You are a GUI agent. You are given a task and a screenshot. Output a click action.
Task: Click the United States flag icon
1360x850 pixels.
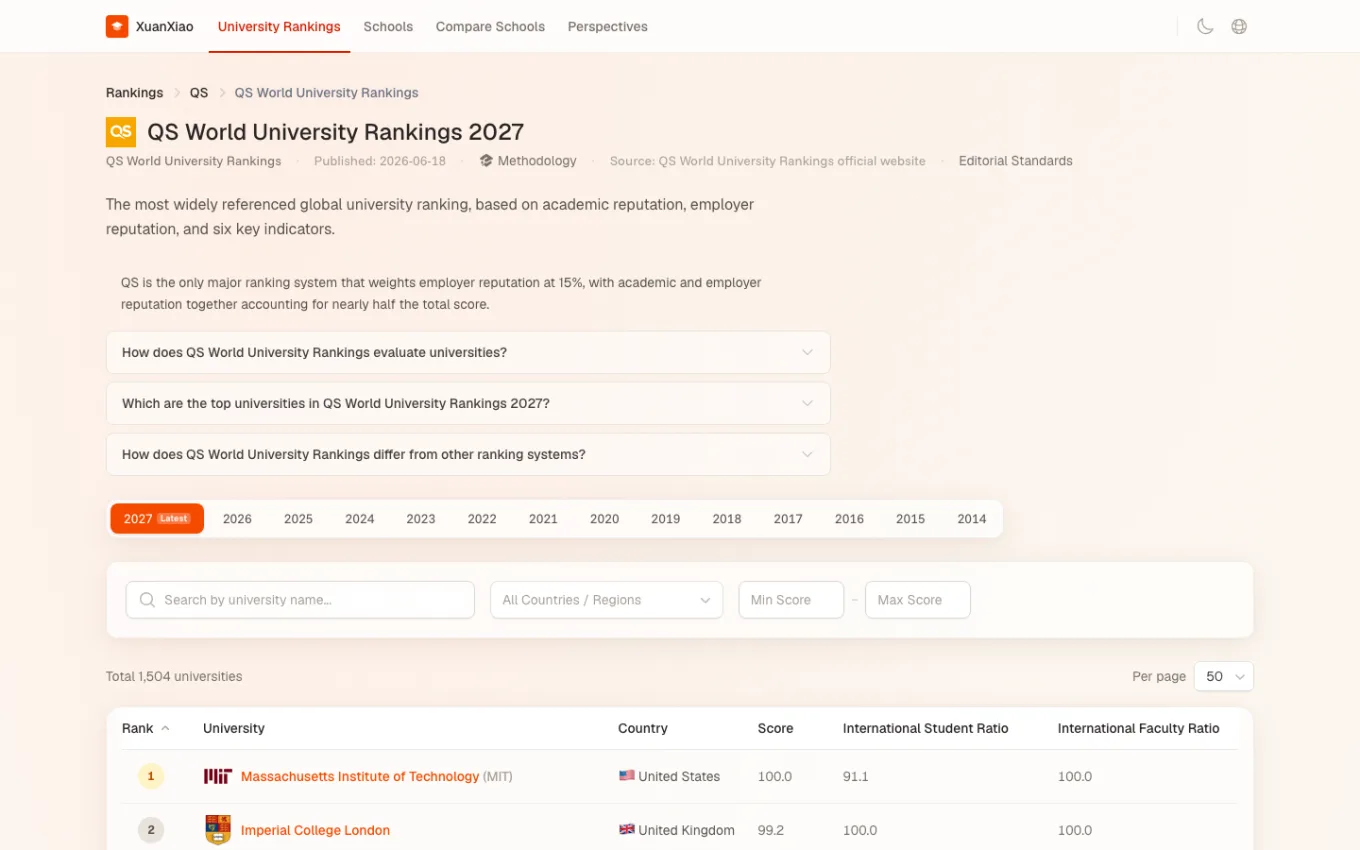coord(626,776)
